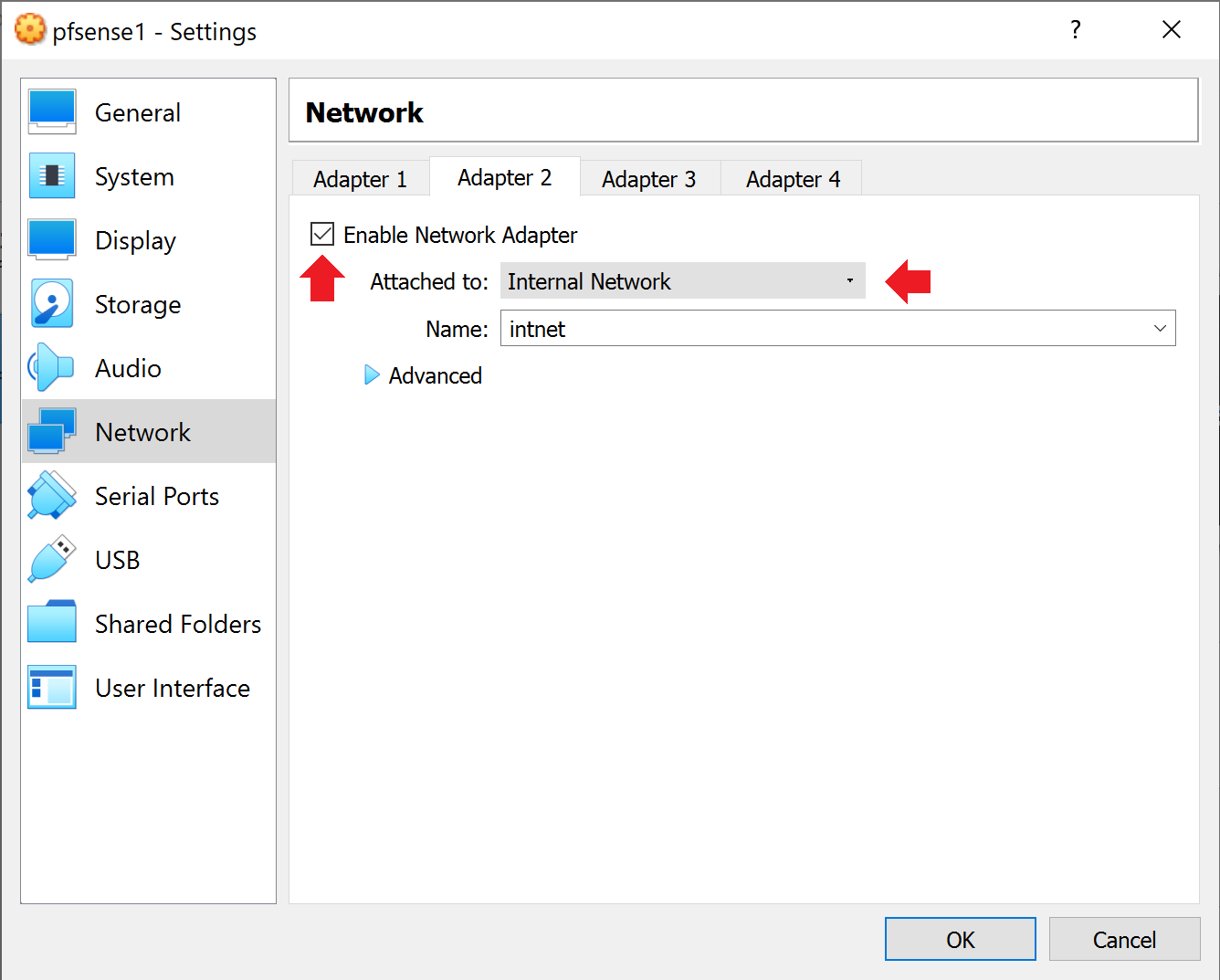1220x980 pixels.
Task: Switch to the Adapter 3 tab
Action: [648, 179]
